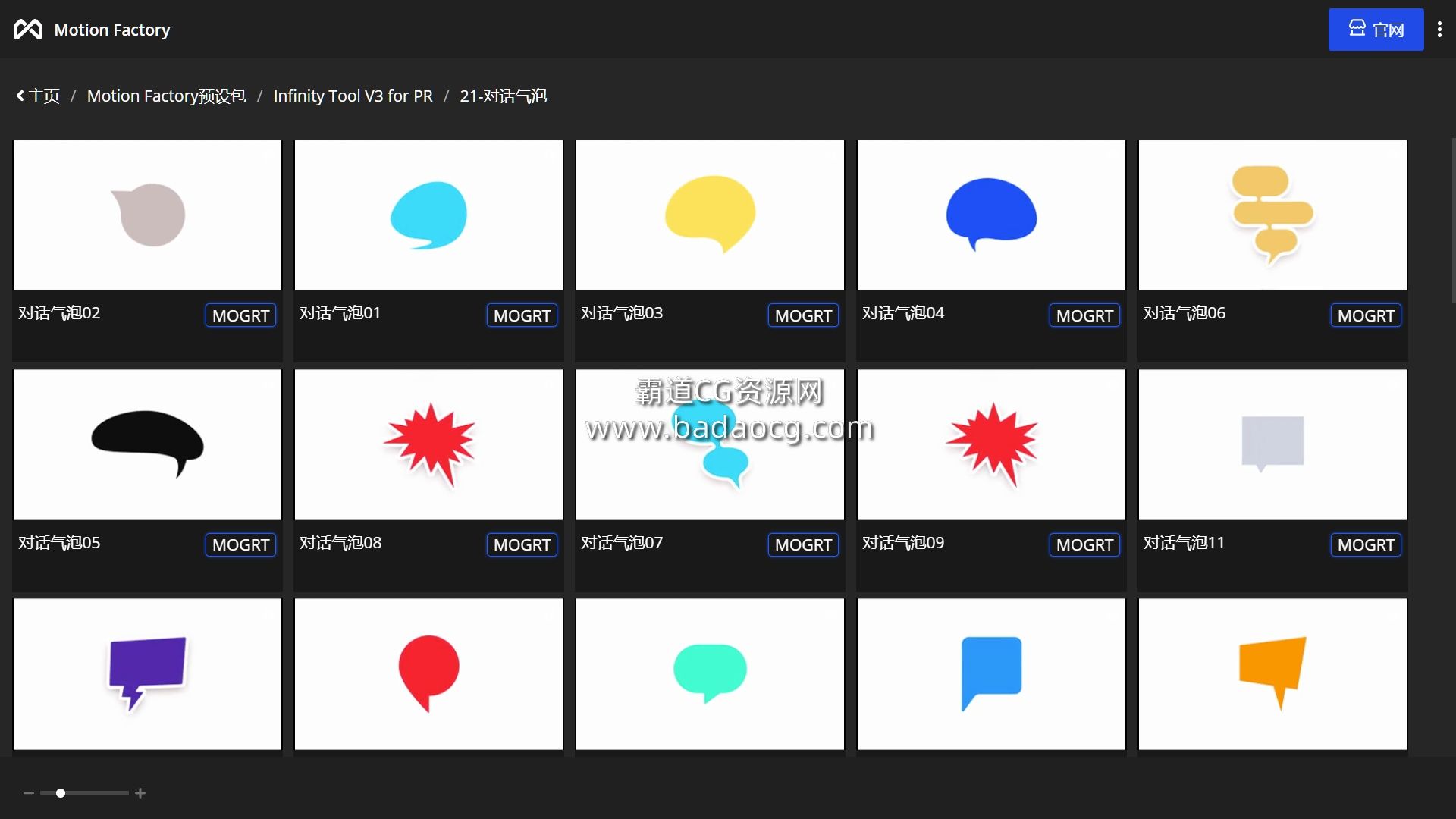The image size is (1456, 819).
Task: Open the three-dot more options menu
Action: (1439, 30)
